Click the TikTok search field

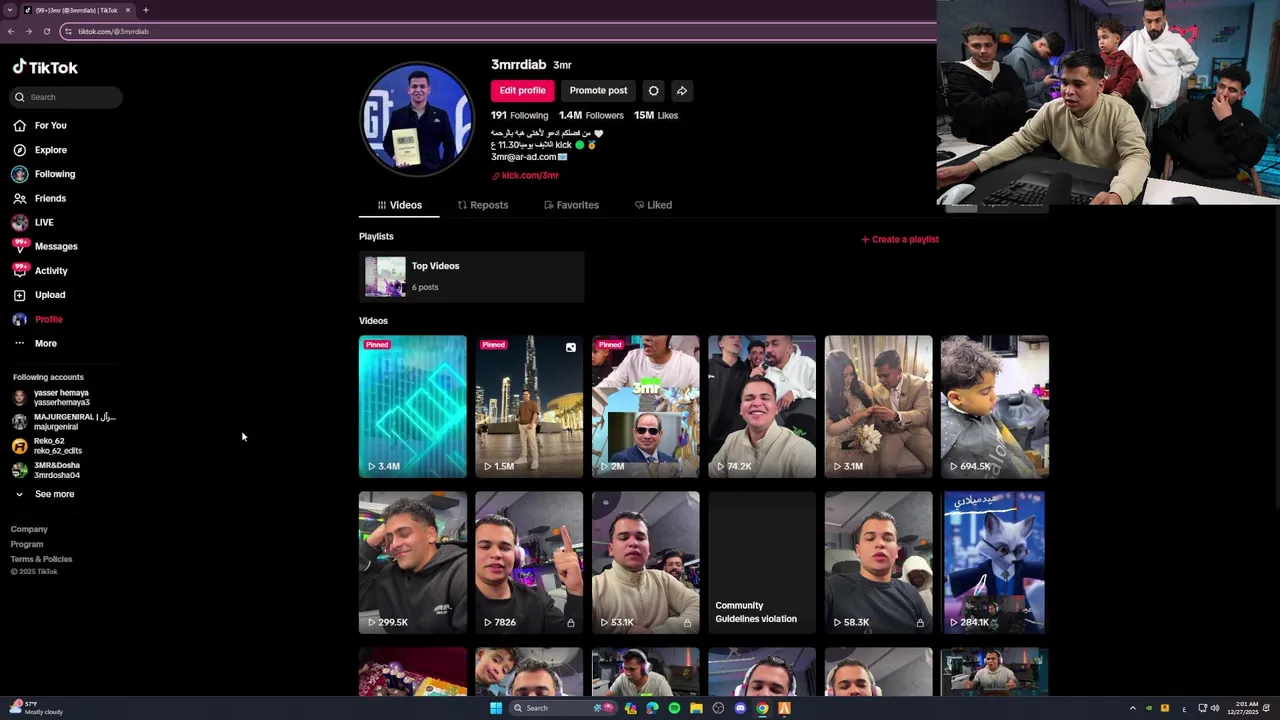pyautogui.click(x=66, y=97)
